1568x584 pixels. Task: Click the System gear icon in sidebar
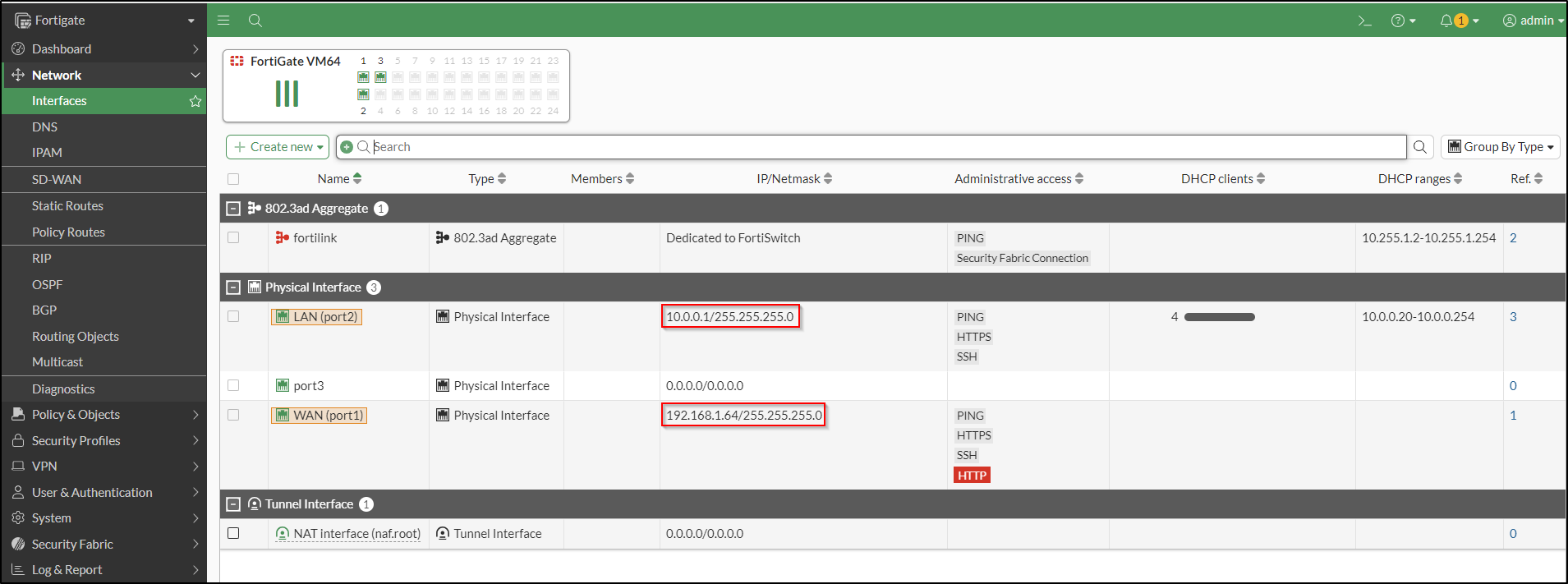18,518
